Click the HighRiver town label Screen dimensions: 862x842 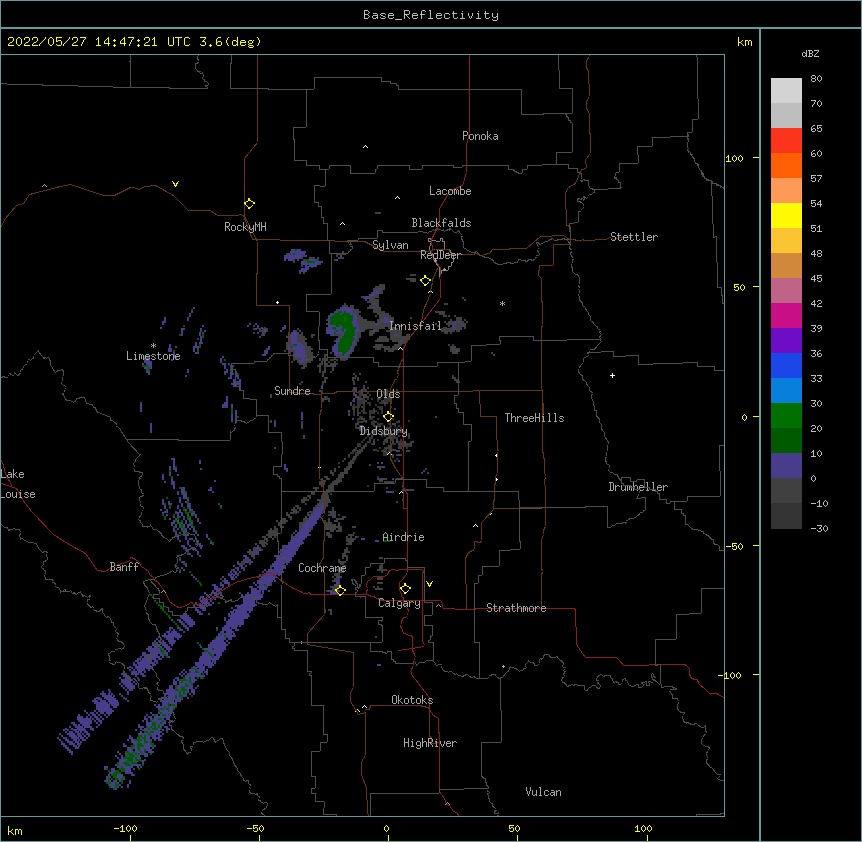(x=430, y=743)
